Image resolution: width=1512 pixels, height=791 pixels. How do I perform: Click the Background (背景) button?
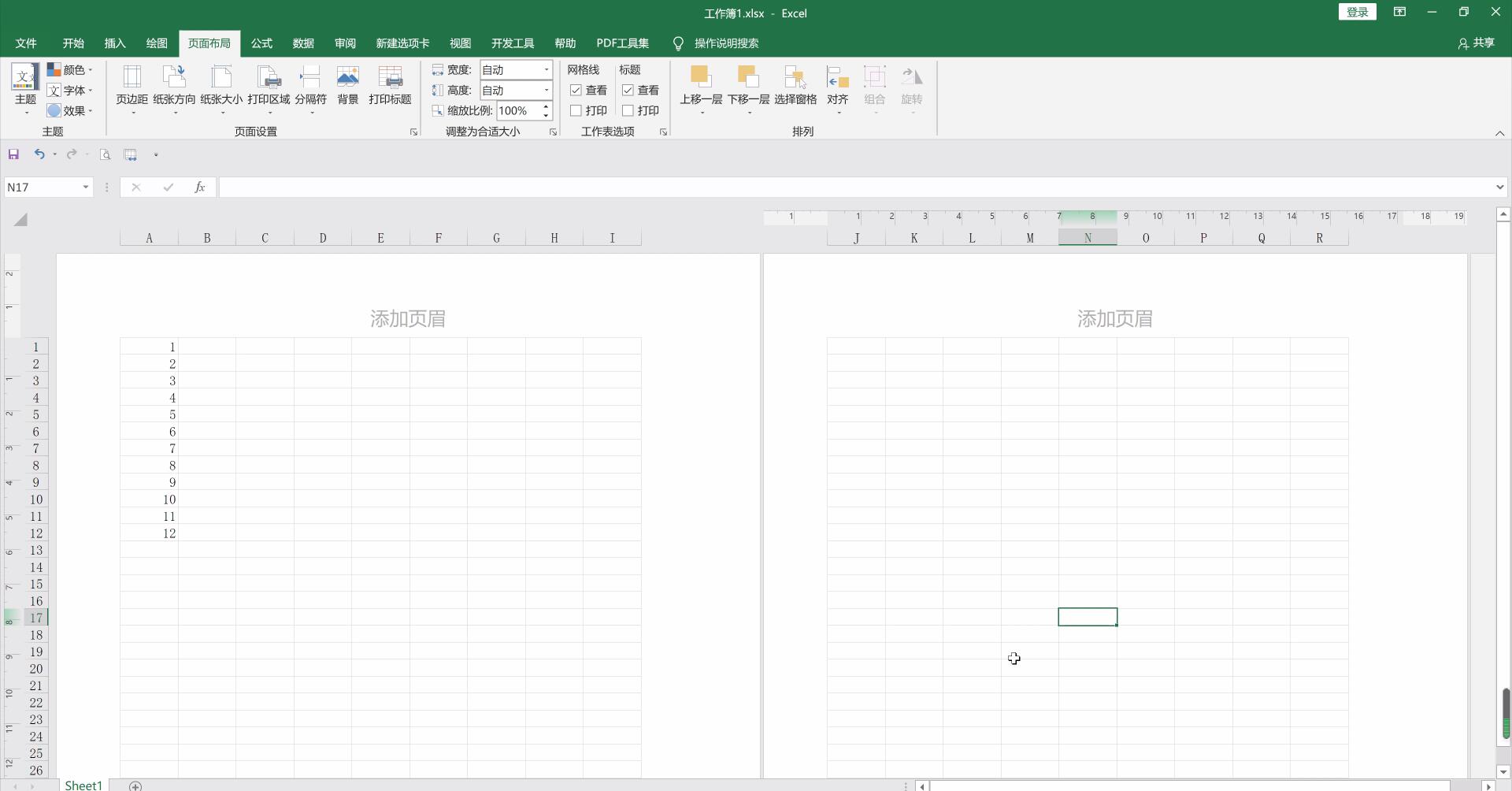[347, 85]
